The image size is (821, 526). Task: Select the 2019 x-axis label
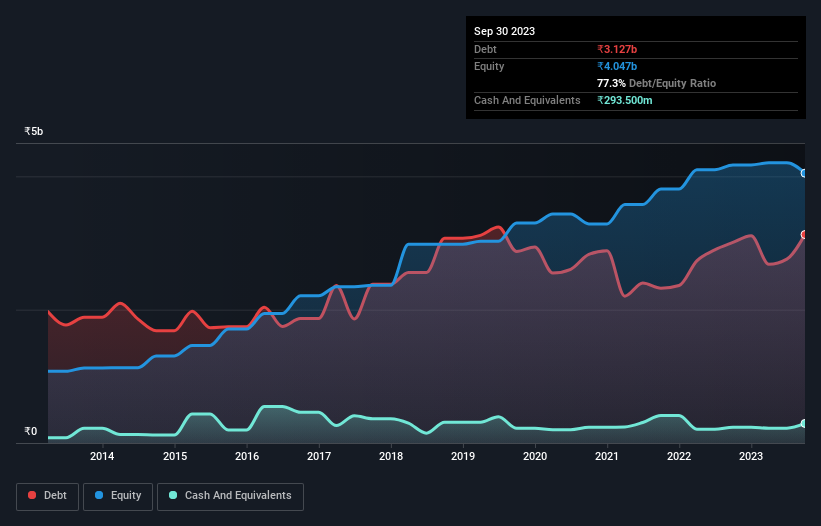point(463,456)
